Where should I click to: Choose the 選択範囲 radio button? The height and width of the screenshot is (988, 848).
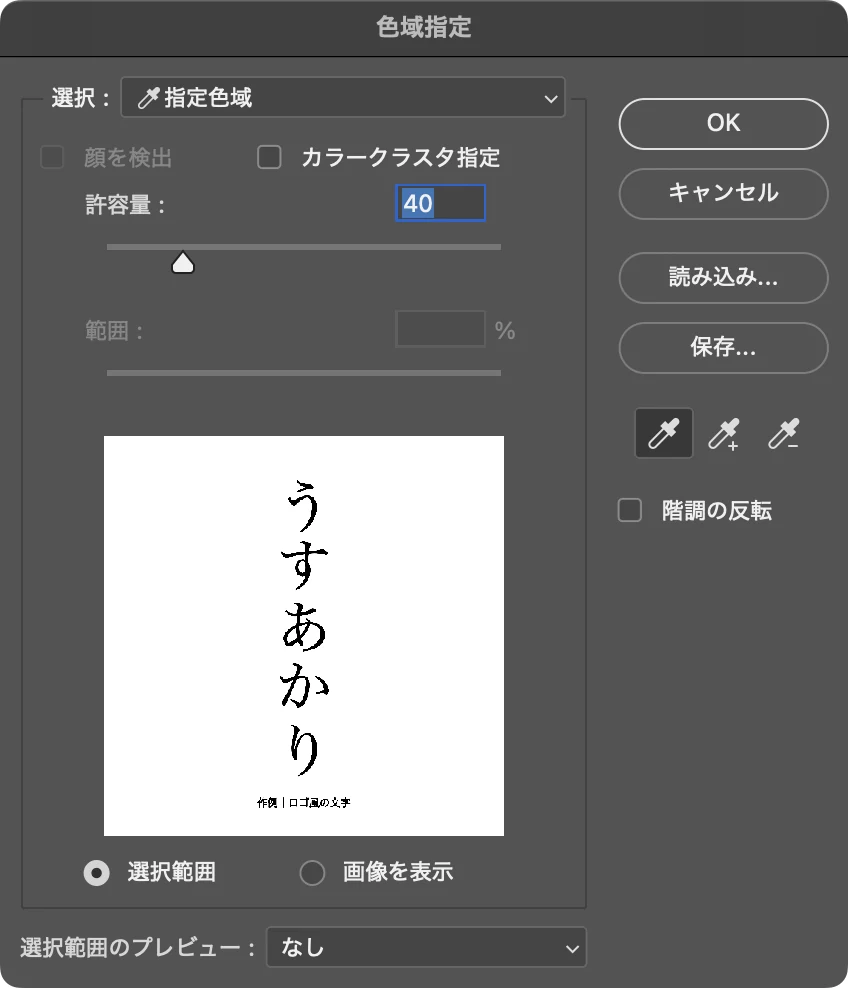96,873
